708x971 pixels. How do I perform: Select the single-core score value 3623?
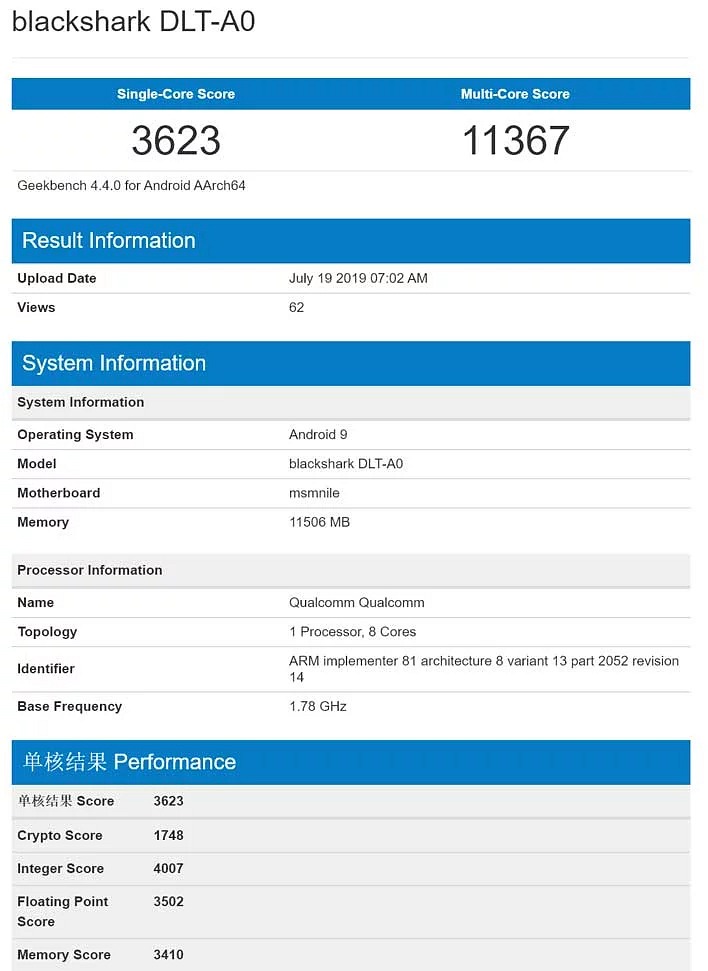176,140
